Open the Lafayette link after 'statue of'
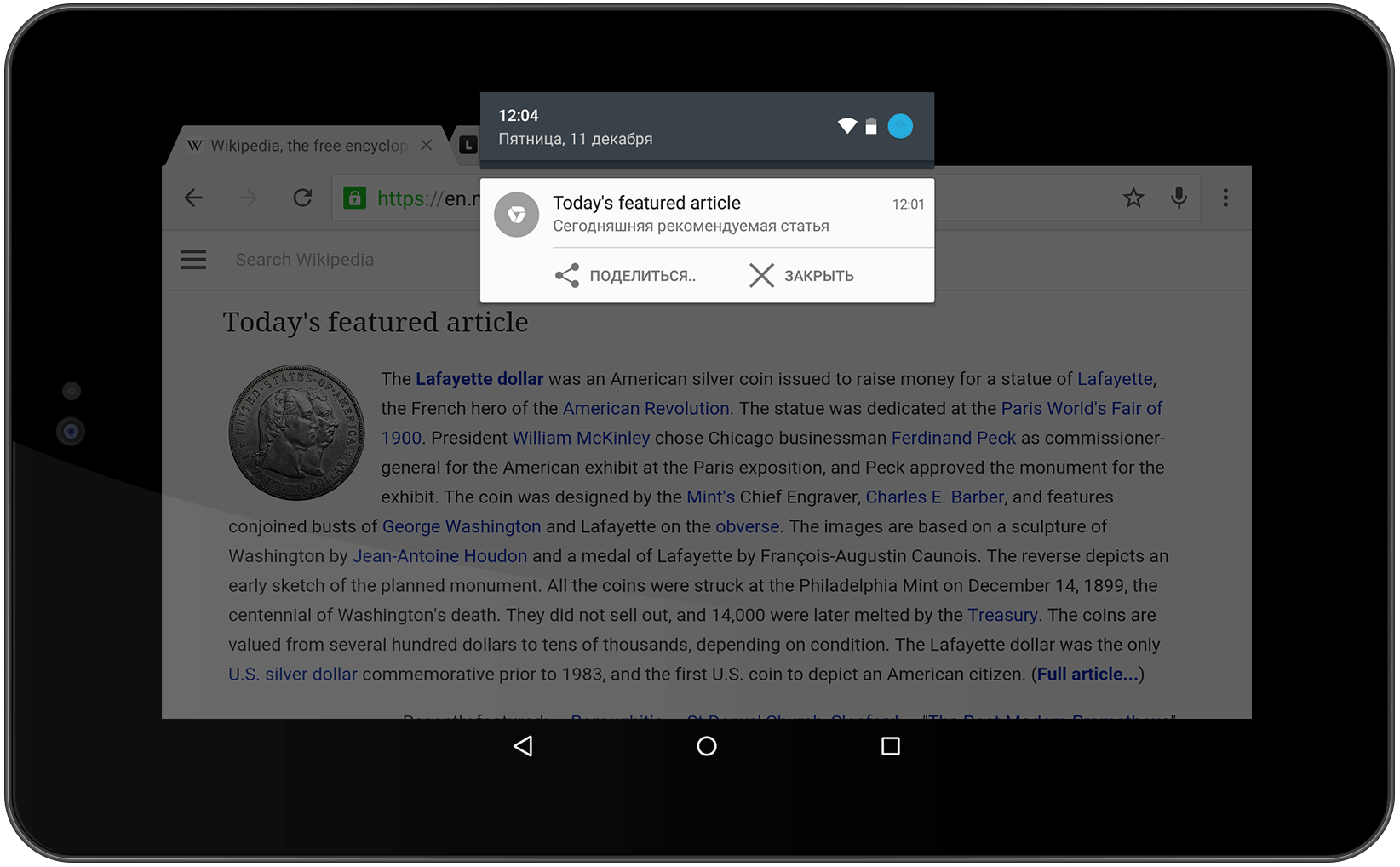The width and height of the screenshot is (1400, 867). pyautogui.click(x=1116, y=379)
